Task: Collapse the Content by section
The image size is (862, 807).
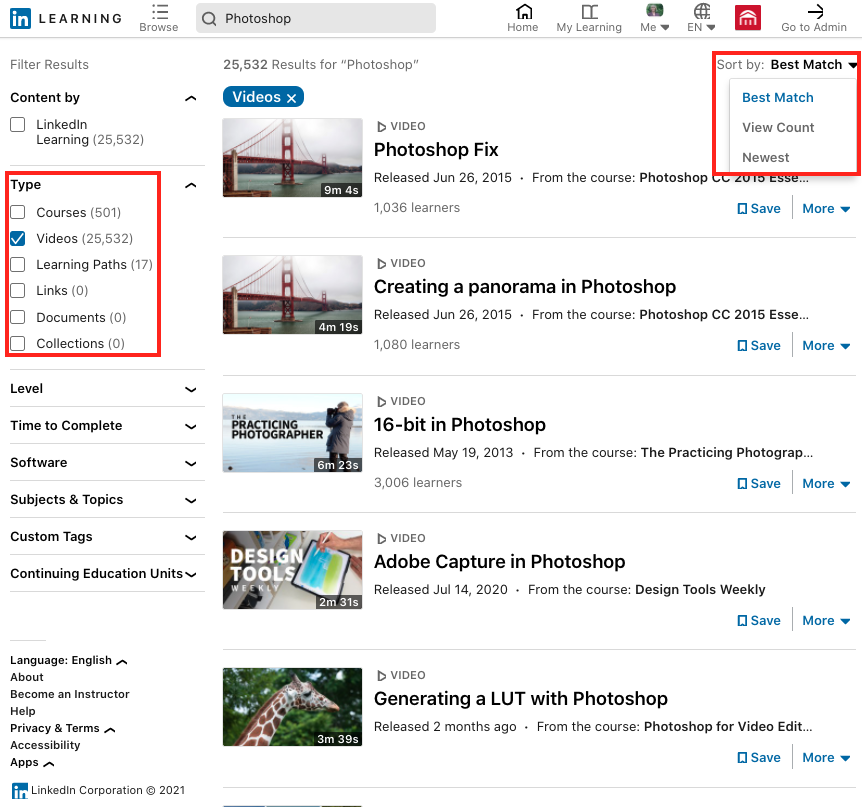Action: (x=191, y=98)
